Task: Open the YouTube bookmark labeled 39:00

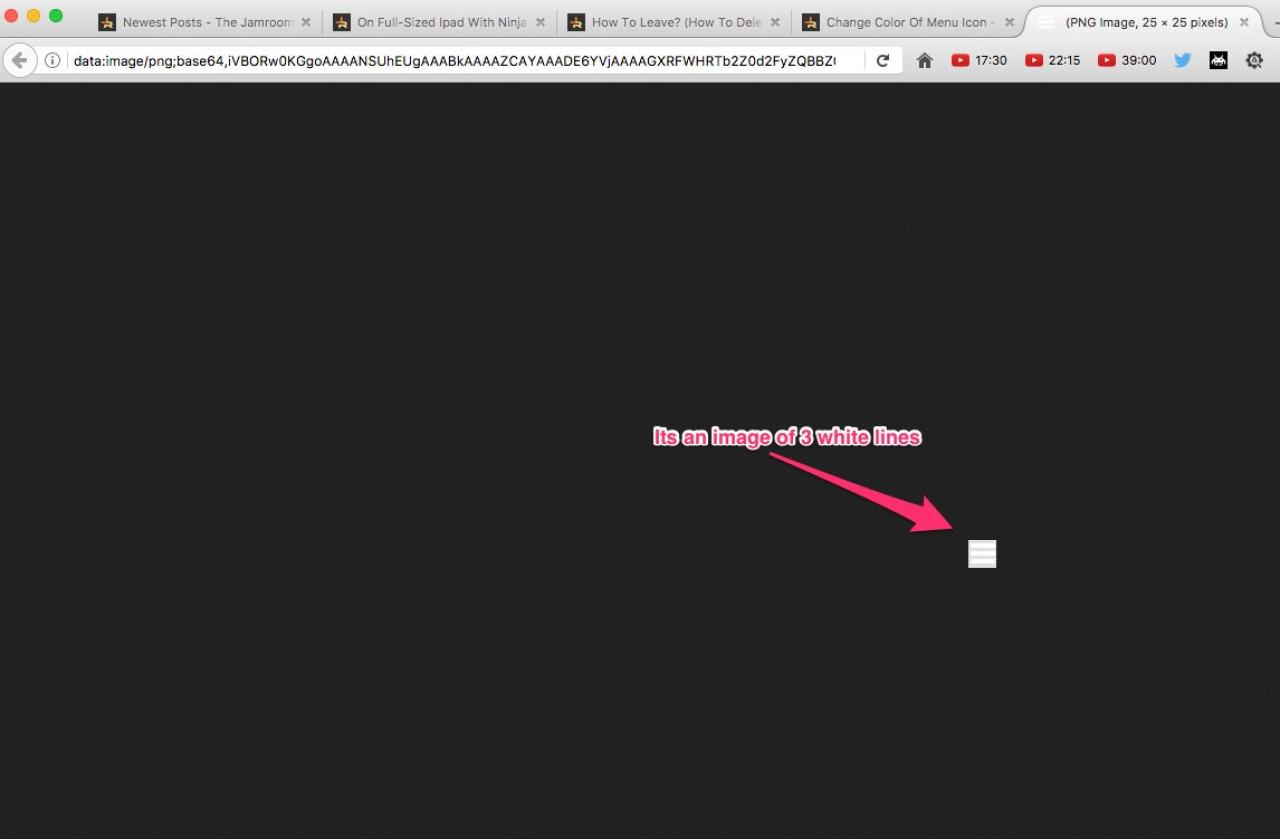Action: tap(1126, 61)
